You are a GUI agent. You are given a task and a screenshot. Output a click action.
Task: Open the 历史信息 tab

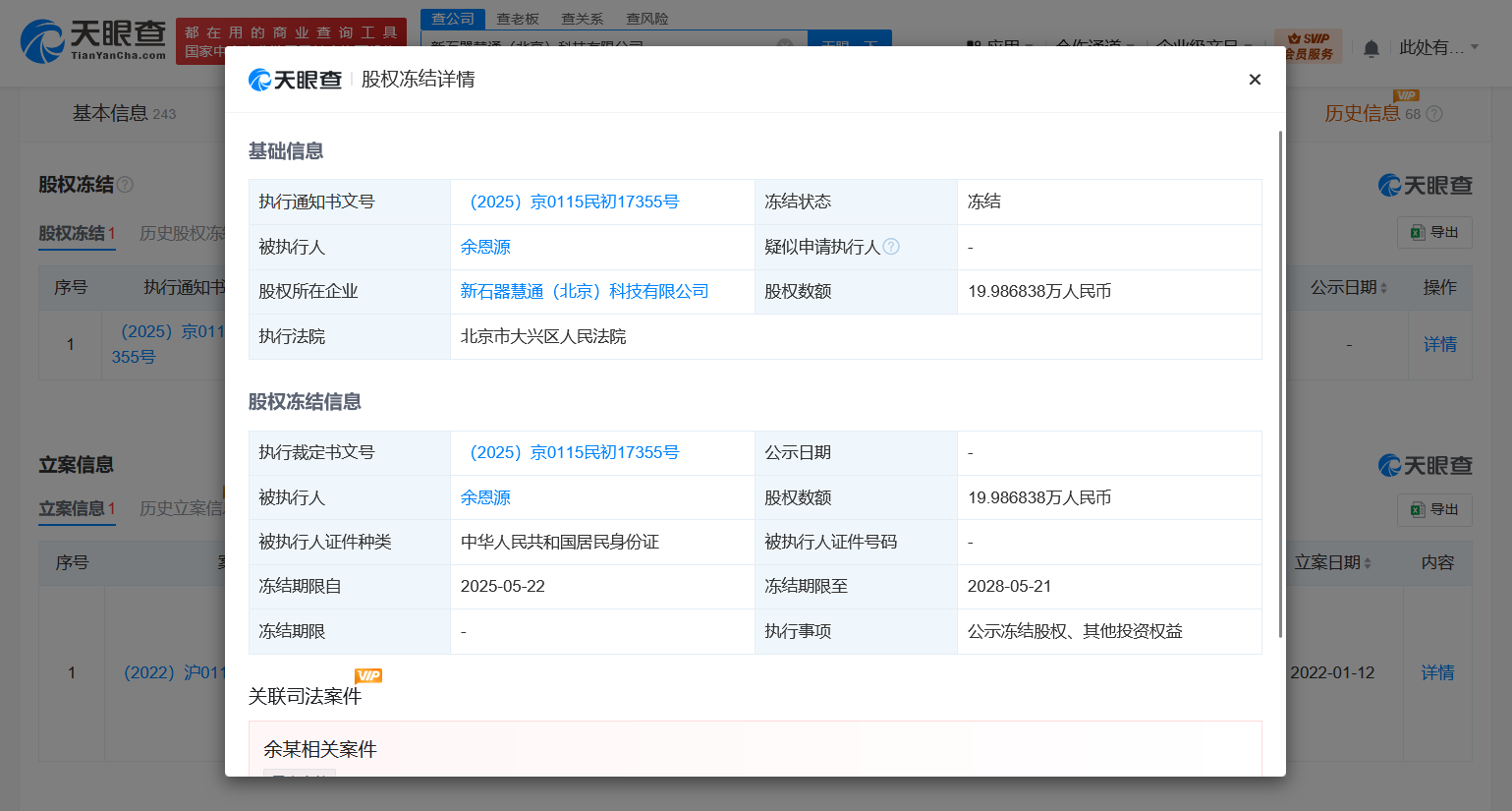point(1362,113)
